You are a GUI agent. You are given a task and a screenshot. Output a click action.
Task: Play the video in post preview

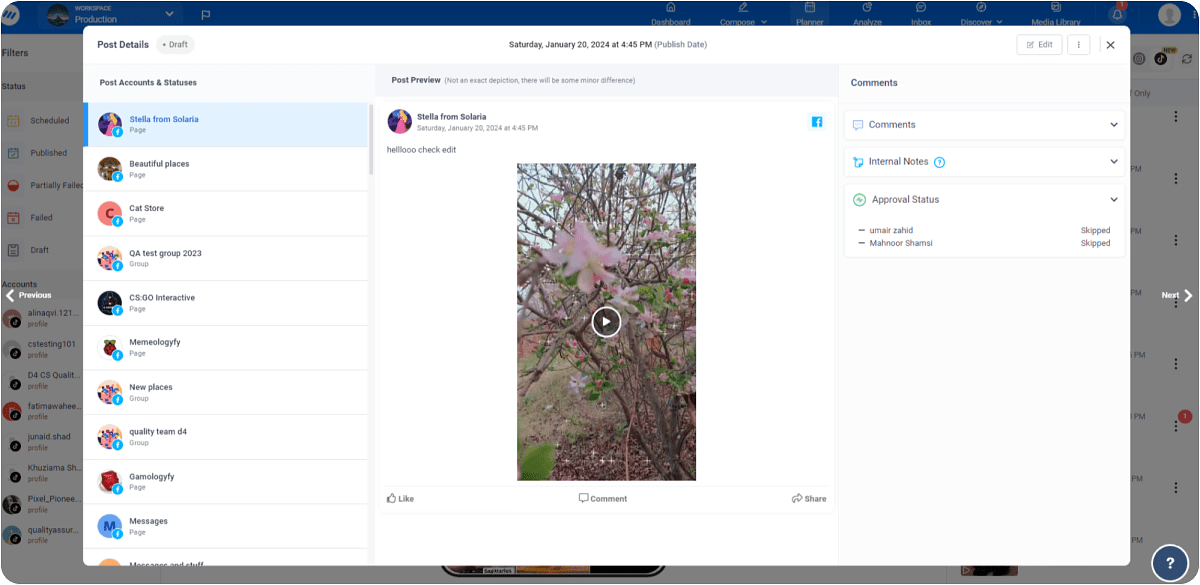(606, 321)
